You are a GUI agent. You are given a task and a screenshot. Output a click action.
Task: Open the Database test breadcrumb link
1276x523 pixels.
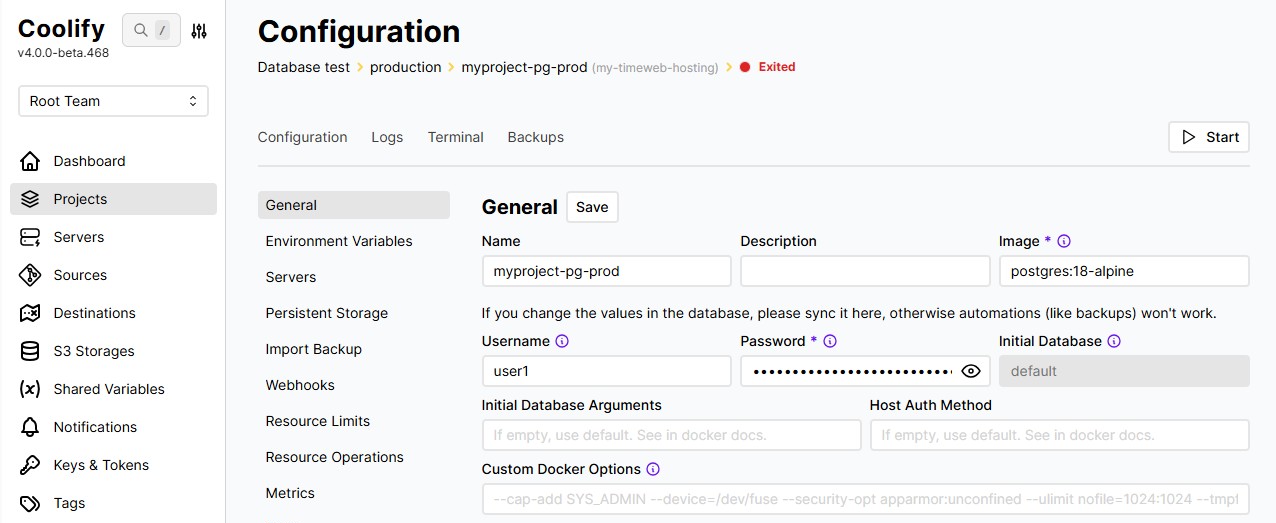tap(304, 67)
